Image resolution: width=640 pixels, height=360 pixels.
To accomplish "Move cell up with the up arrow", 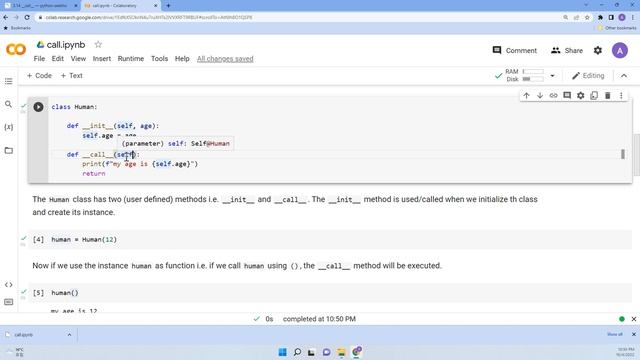I will [527, 96].
